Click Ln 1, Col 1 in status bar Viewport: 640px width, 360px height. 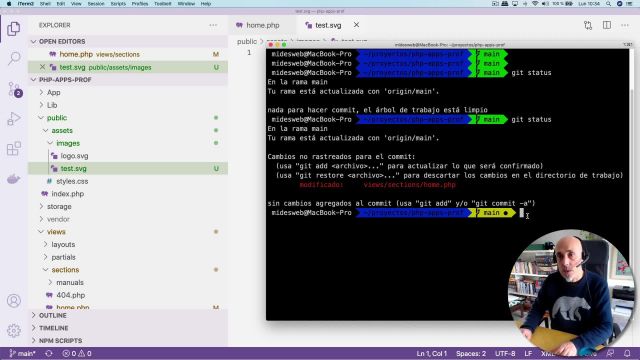click(x=431, y=353)
